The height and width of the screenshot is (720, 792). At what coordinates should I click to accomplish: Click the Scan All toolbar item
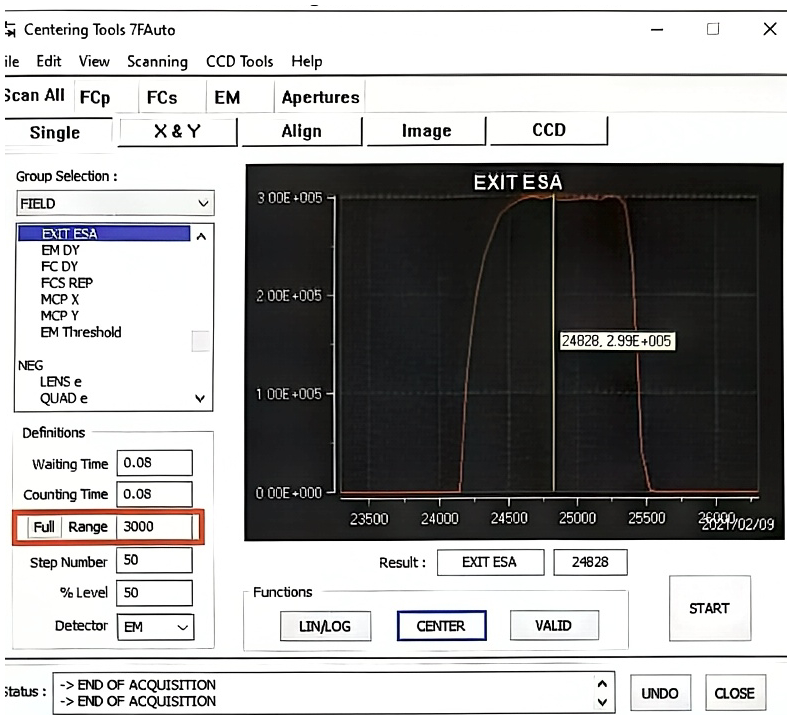pyautogui.click(x=34, y=95)
